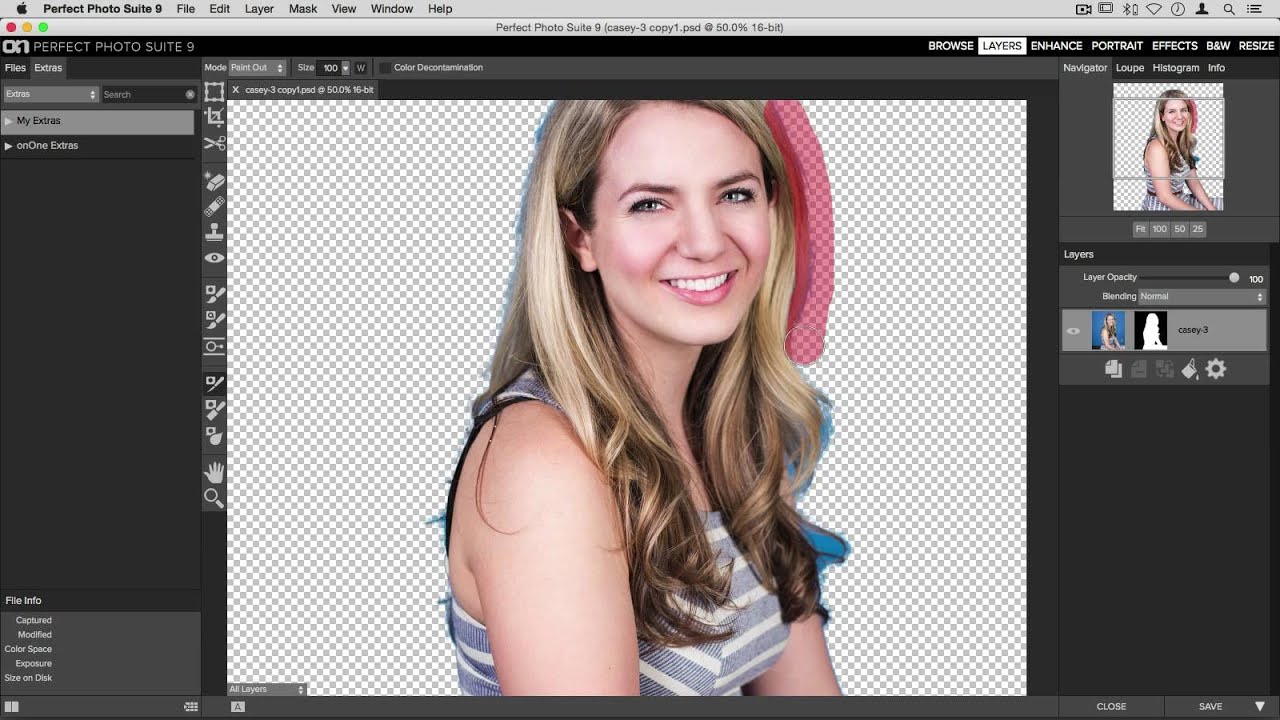Select the casey-3 layer image thumbnail
This screenshot has width=1280, height=720.
(1108, 330)
